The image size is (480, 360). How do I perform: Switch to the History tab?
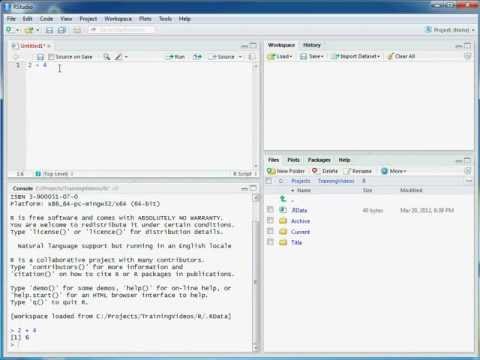click(312, 45)
